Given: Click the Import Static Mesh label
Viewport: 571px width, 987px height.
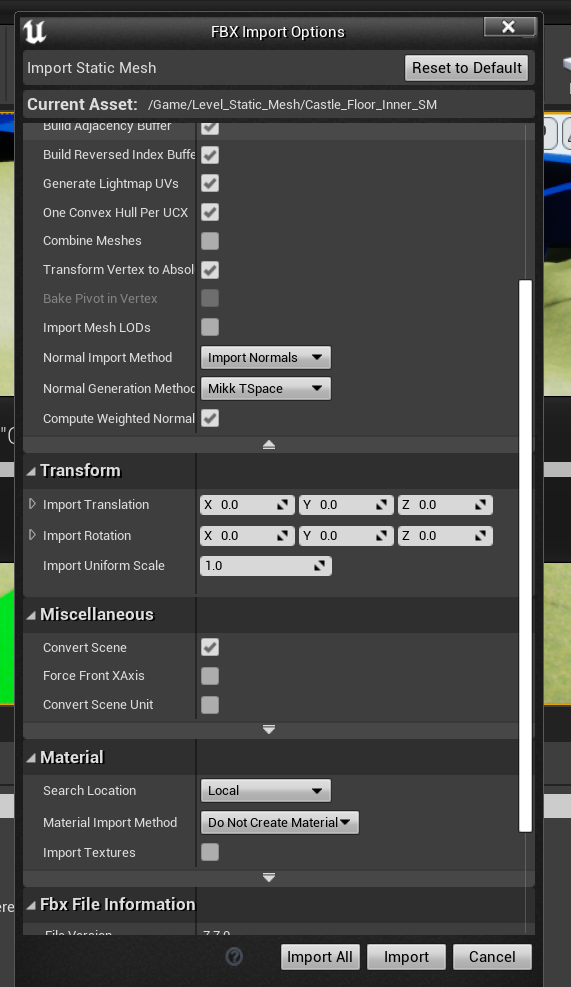Looking at the screenshot, I should coord(91,68).
